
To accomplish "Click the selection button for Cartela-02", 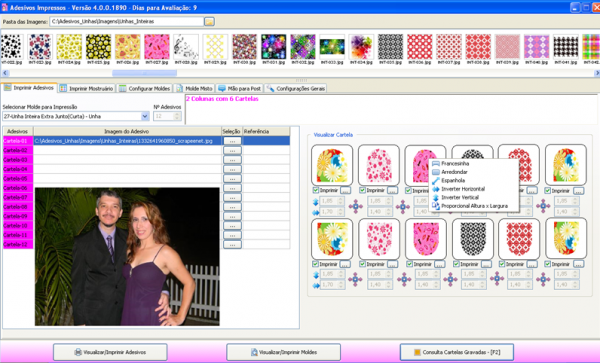I will [x=232, y=150].
